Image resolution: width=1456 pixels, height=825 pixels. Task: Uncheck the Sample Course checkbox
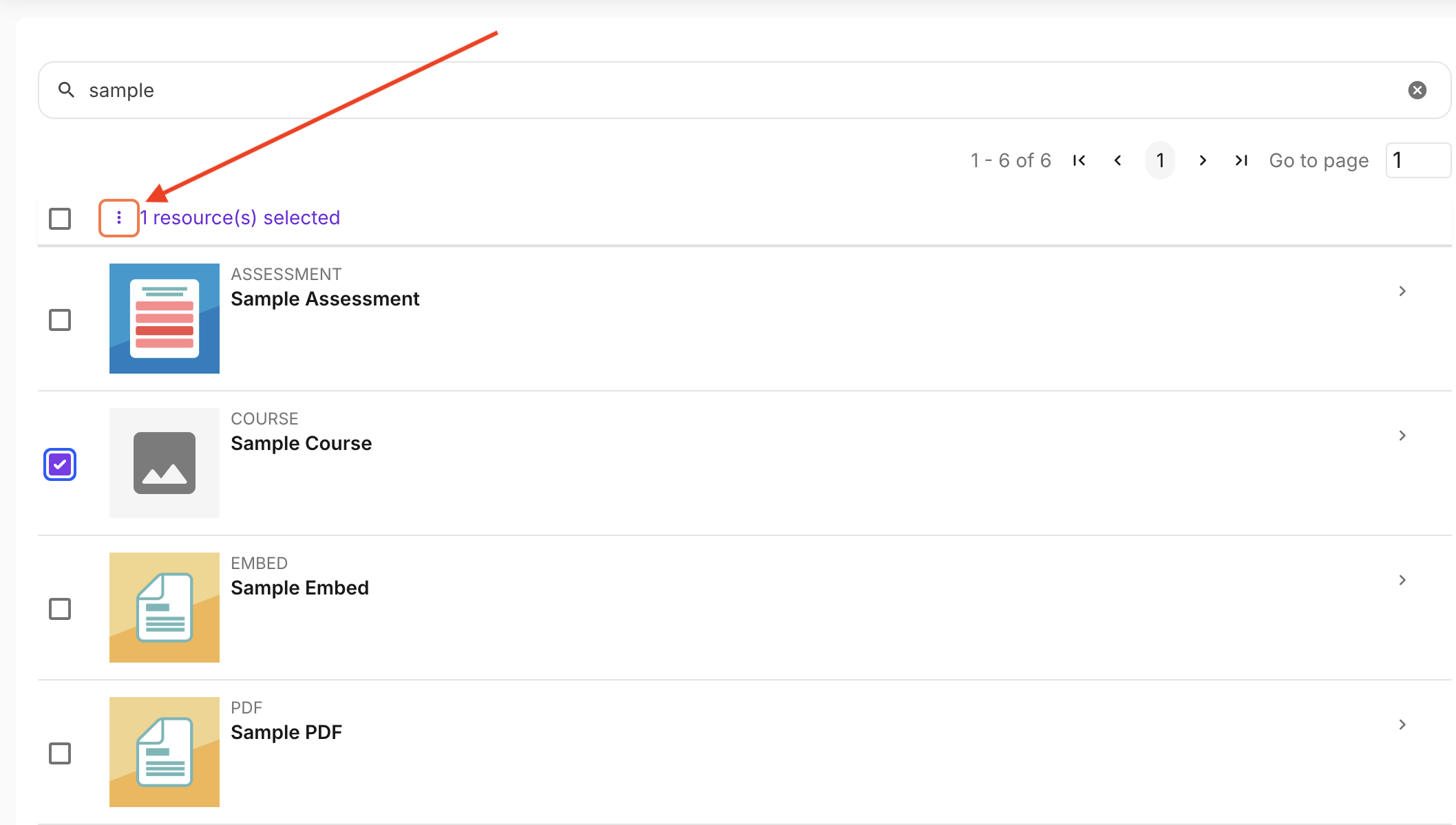(60, 464)
